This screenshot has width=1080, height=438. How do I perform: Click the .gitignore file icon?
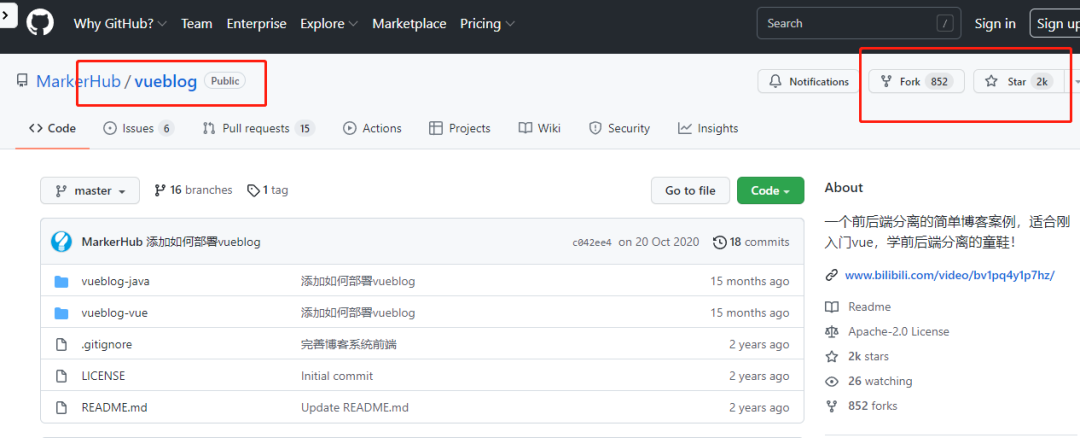click(61, 344)
